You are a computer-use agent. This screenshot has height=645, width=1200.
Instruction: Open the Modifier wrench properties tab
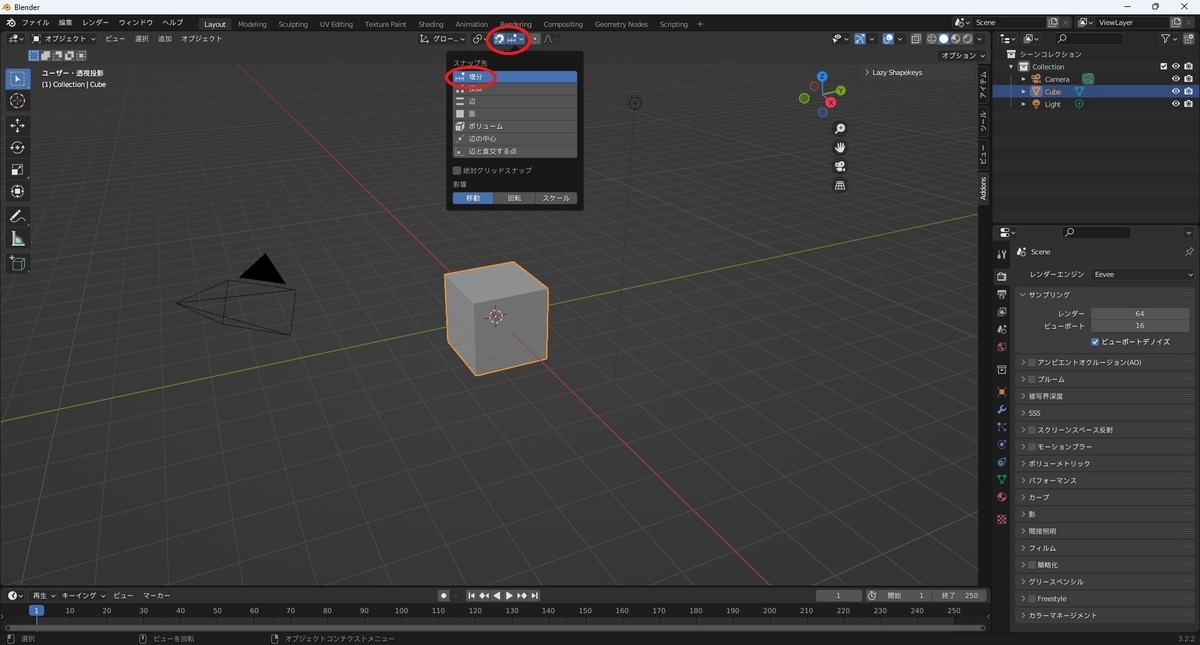point(1001,410)
